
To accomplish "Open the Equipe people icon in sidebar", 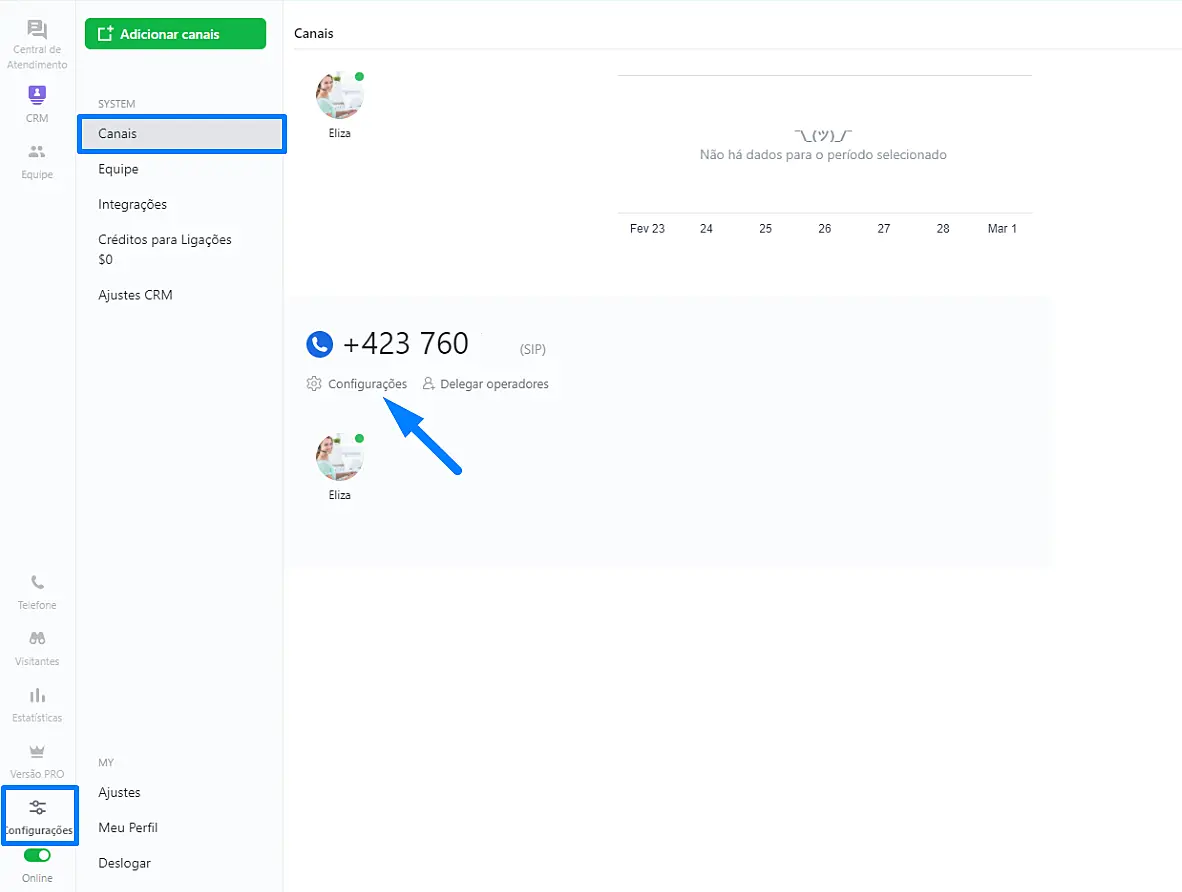I will tap(37, 153).
